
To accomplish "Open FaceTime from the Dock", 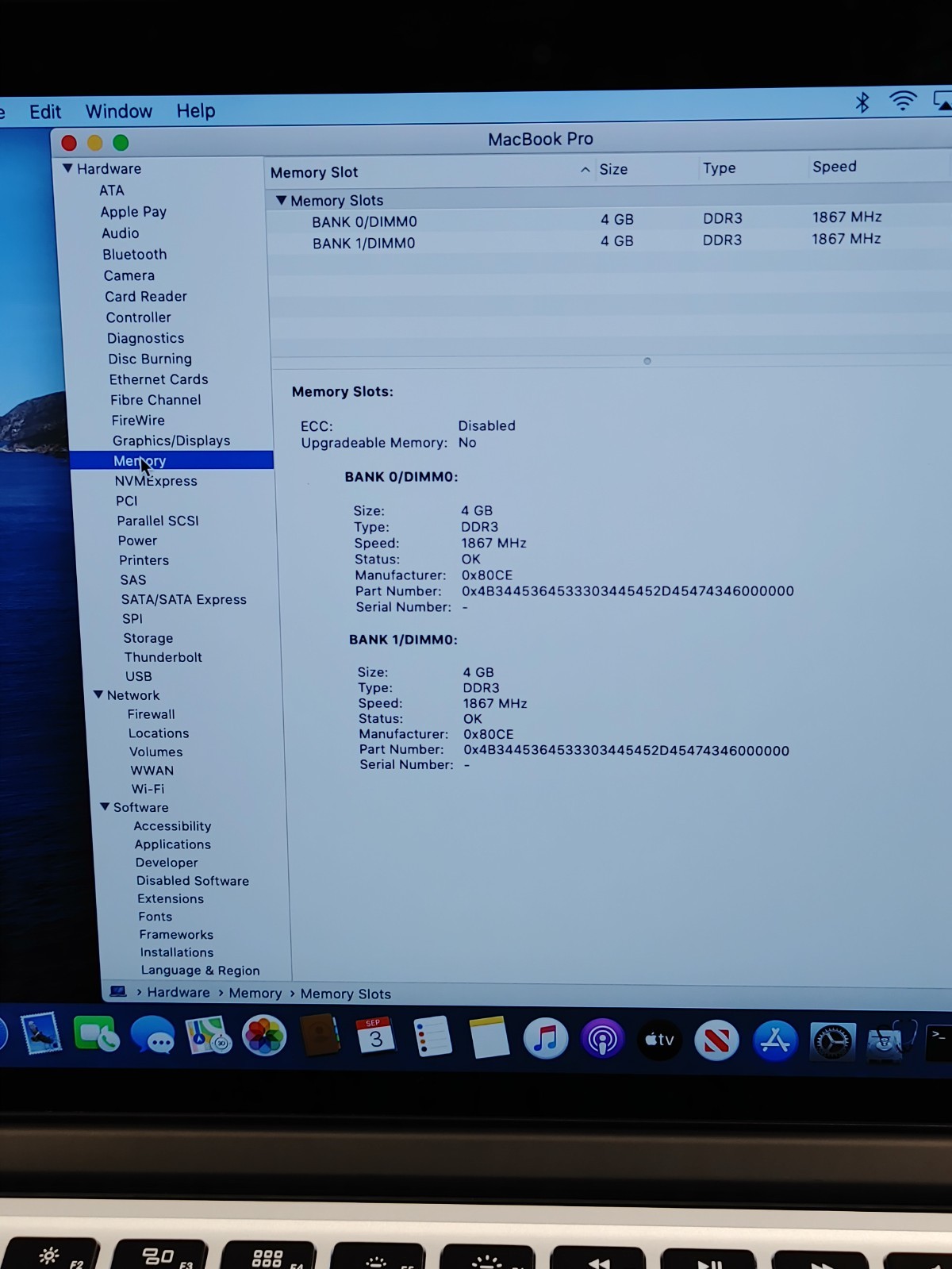I will point(96,1035).
